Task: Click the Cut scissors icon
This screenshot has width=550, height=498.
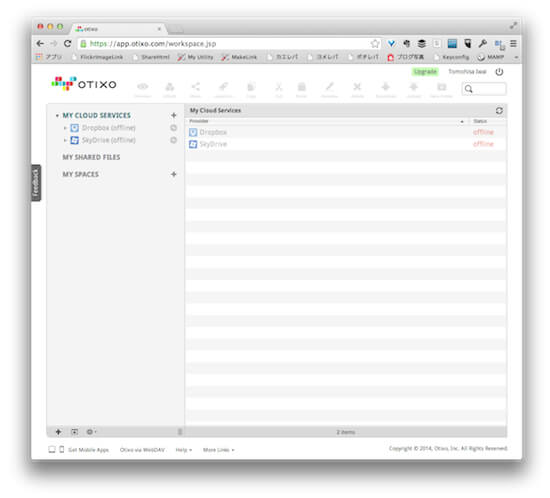Action: [x=279, y=87]
